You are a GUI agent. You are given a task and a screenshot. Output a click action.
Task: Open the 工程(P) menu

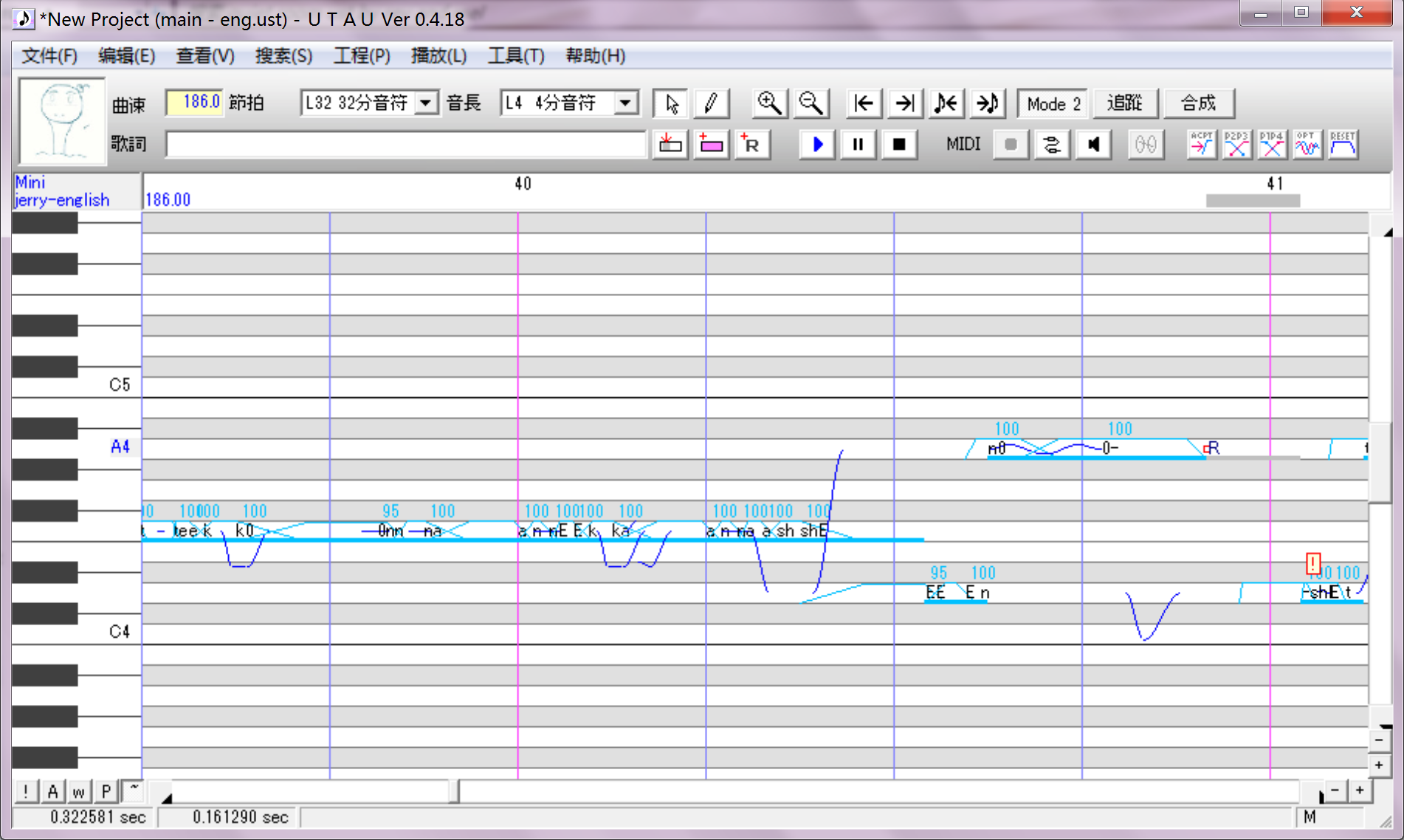pos(362,56)
